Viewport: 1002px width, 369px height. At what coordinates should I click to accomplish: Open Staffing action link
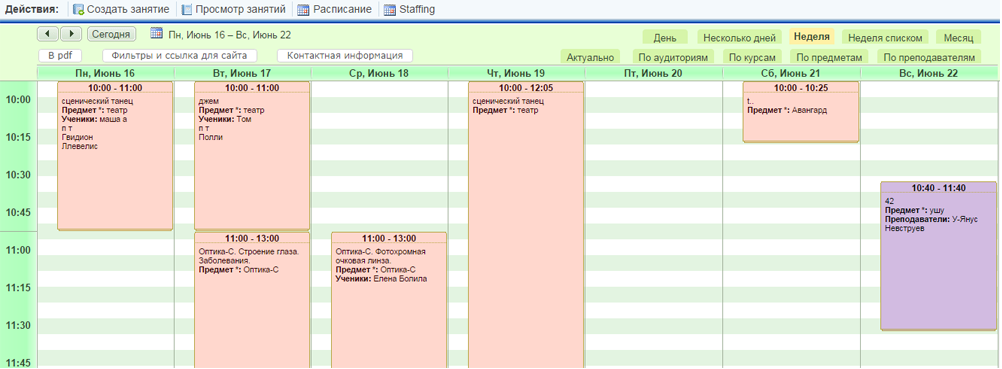[x=417, y=10]
